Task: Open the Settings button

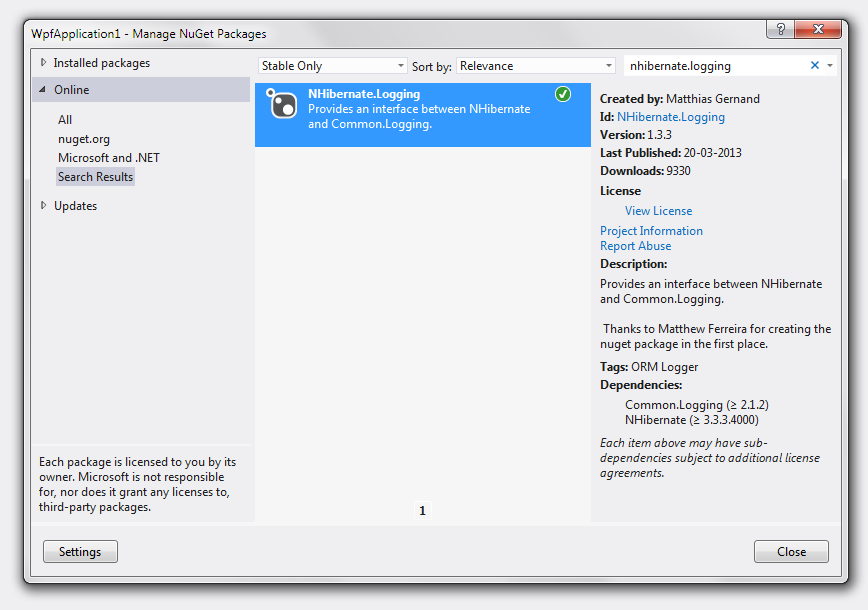Action: [80, 551]
